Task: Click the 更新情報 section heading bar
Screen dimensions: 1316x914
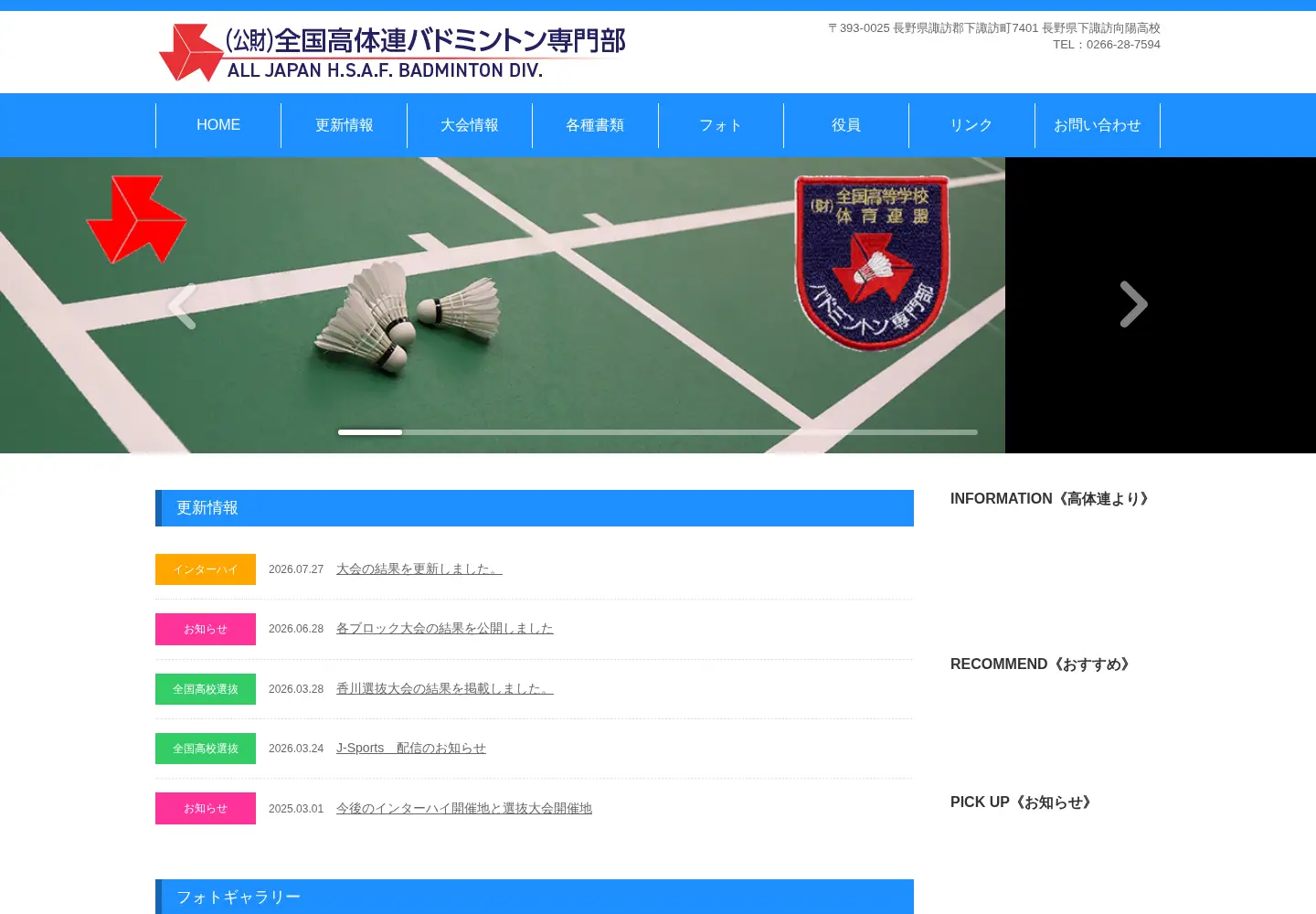Action: pos(535,508)
